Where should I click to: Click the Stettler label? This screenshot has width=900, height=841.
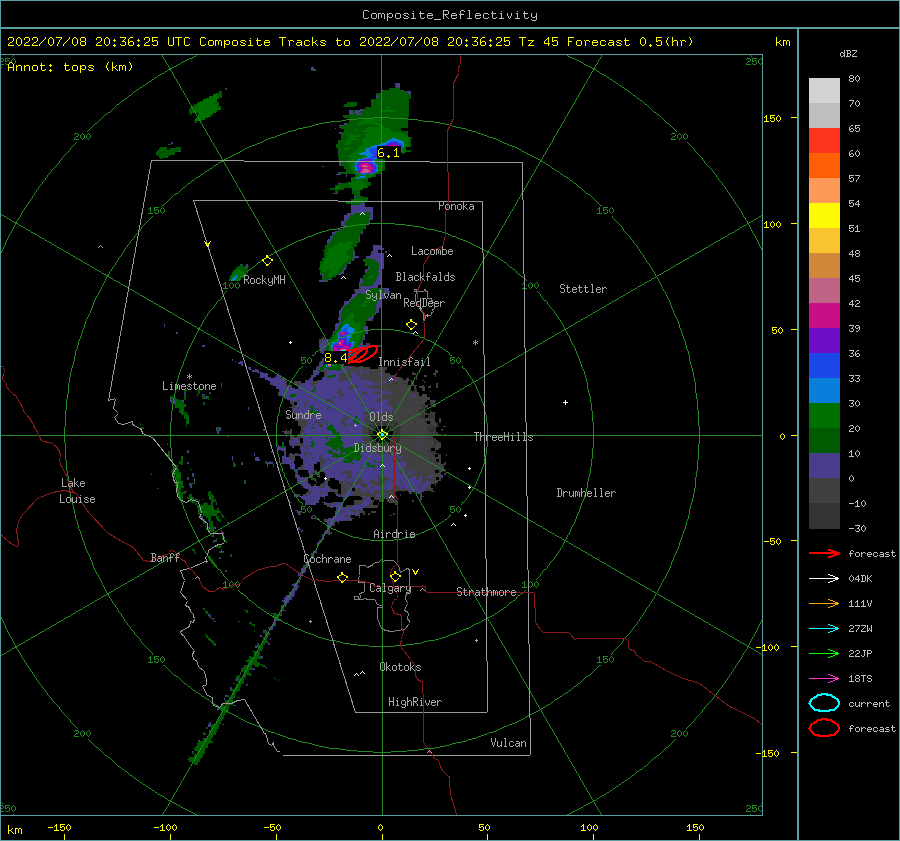click(583, 289)
